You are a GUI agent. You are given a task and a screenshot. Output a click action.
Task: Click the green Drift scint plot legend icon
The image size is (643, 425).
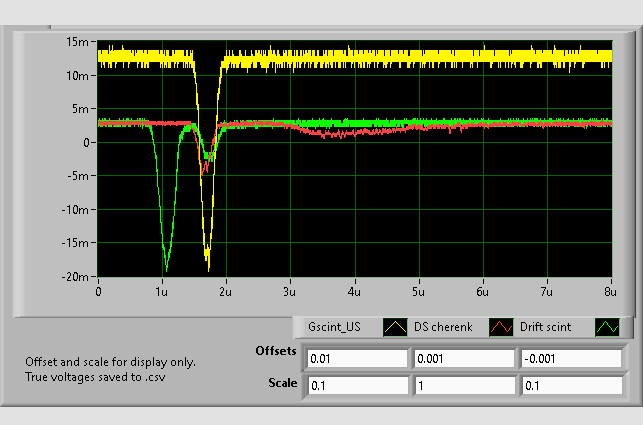point(608,327)
